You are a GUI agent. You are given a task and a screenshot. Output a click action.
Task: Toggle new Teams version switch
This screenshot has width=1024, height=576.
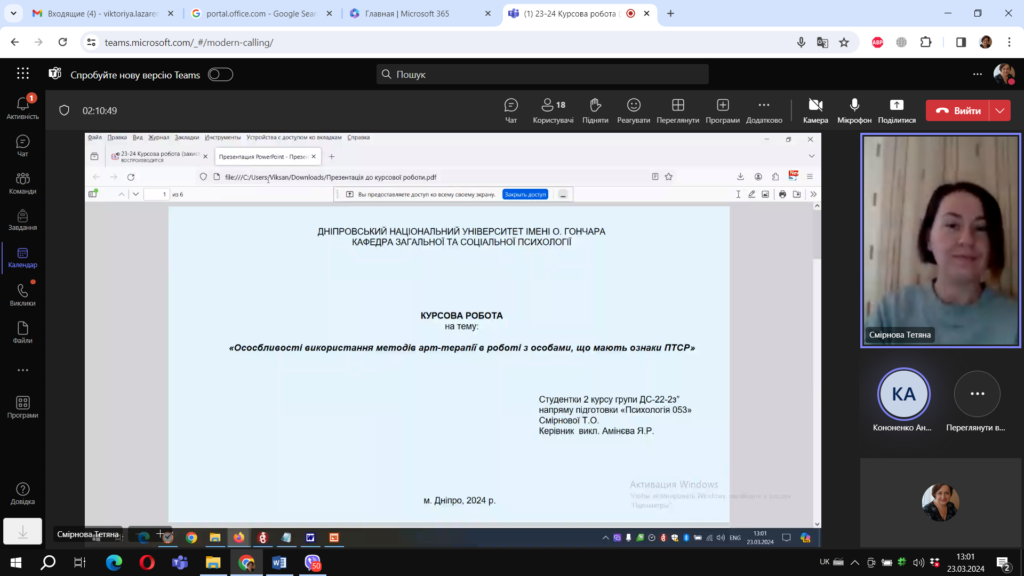220,74
